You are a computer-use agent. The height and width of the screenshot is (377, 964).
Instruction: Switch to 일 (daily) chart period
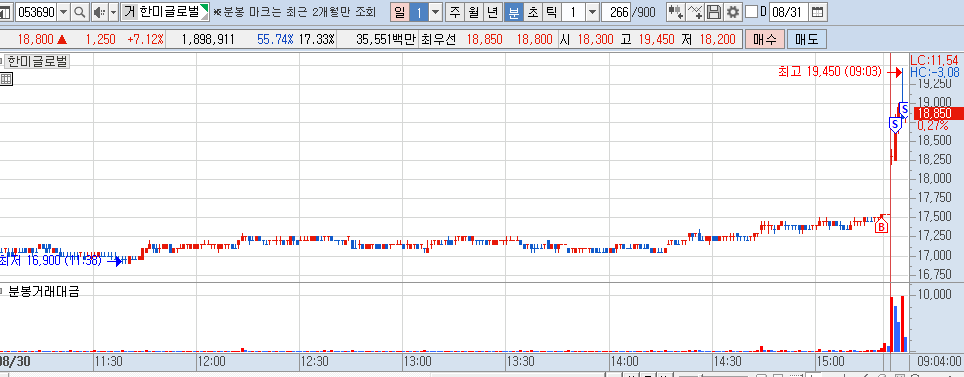(400, 12)
